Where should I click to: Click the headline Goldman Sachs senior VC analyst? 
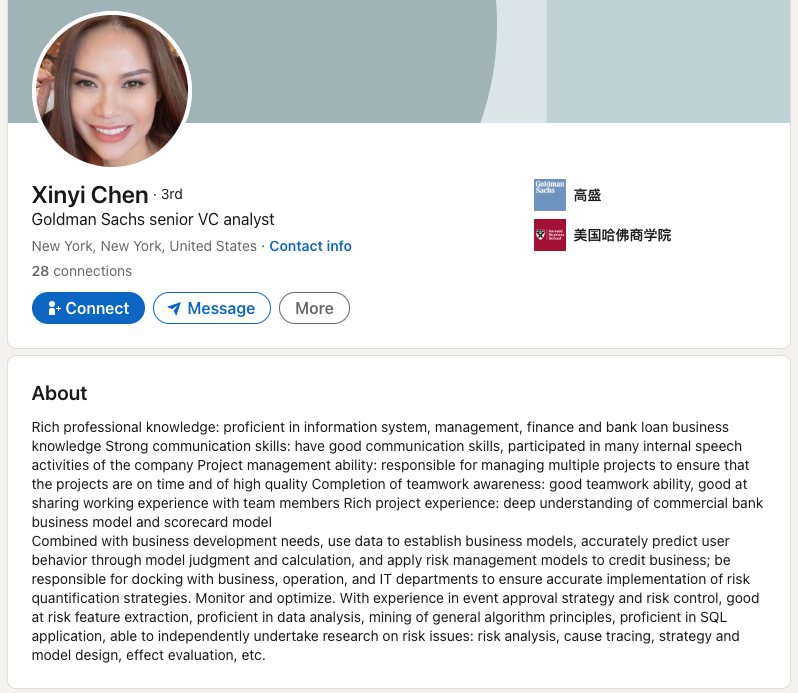(153, 219)
